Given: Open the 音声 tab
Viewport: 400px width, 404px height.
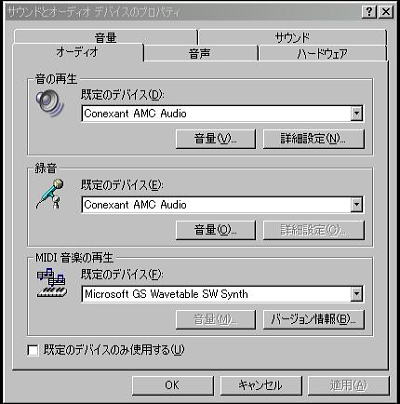Looking at the screenshot, I should [200, 53].
